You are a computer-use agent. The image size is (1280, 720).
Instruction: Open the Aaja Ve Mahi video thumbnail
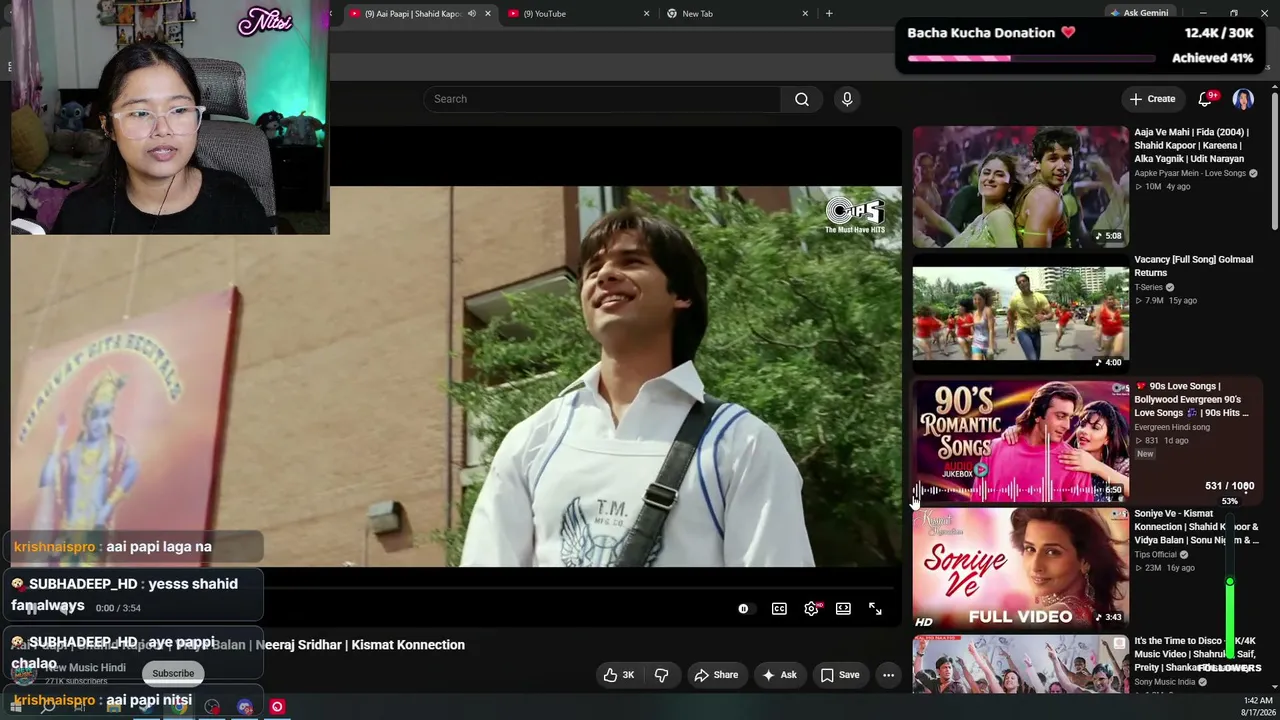(x=1020, y=187)
